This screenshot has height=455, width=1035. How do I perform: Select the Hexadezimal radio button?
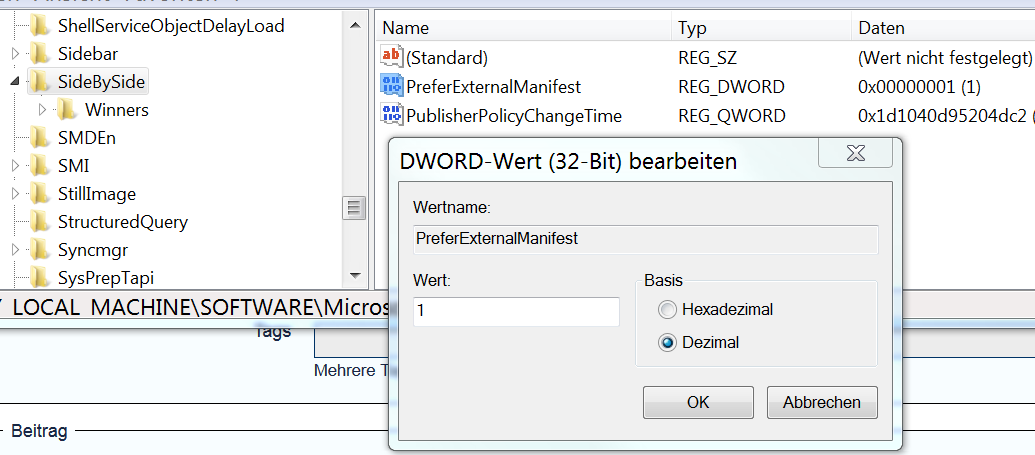tap(667, 310)
